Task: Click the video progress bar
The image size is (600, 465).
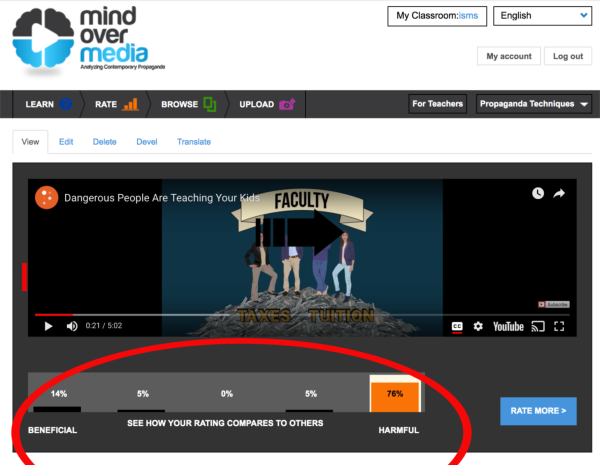Action: (300, 314)
